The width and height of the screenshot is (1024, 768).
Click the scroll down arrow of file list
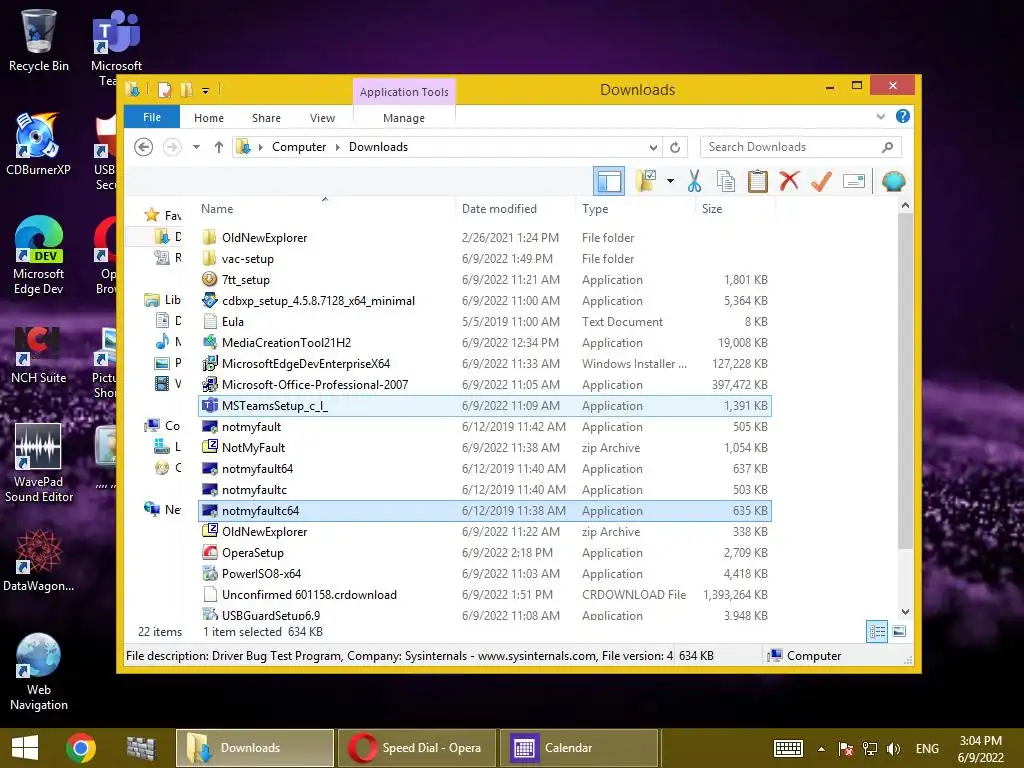pos(905,612)
